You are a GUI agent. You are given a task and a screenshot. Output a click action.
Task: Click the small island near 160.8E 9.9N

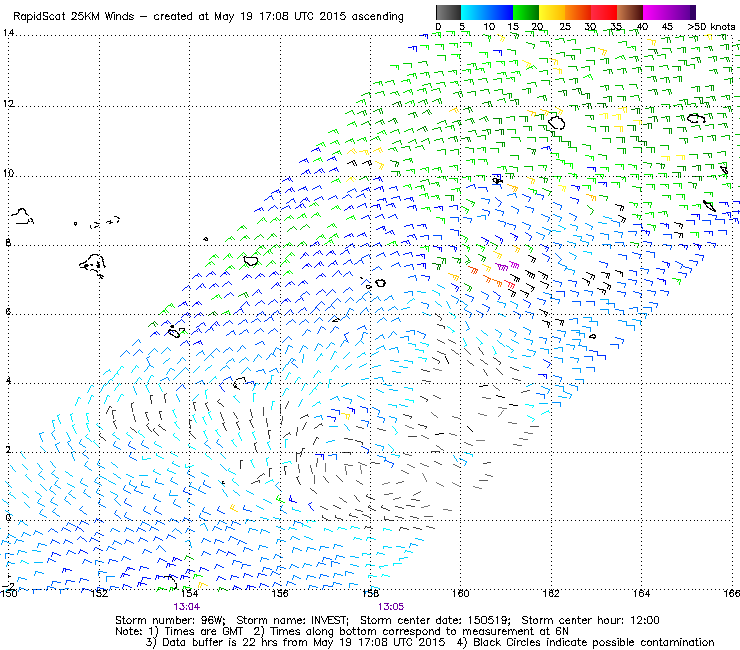pos(497,180)
